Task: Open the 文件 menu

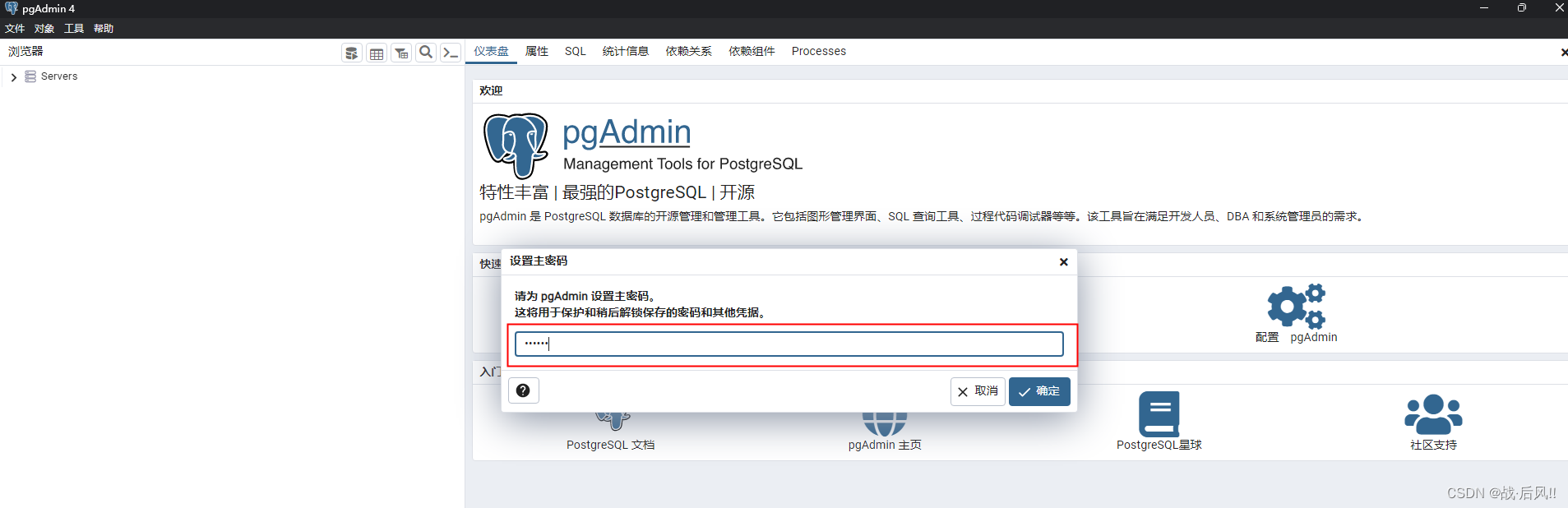Action: (x=15, y=29)
